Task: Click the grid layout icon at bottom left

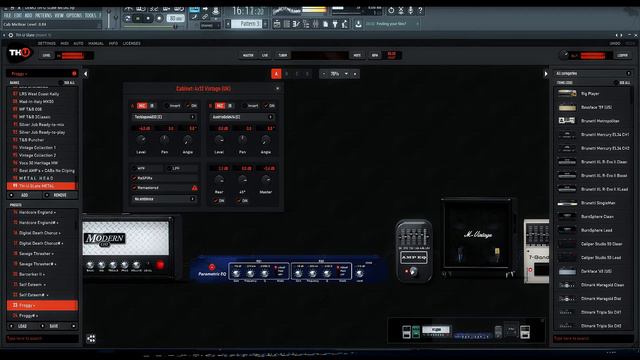Action: (91, 338)
